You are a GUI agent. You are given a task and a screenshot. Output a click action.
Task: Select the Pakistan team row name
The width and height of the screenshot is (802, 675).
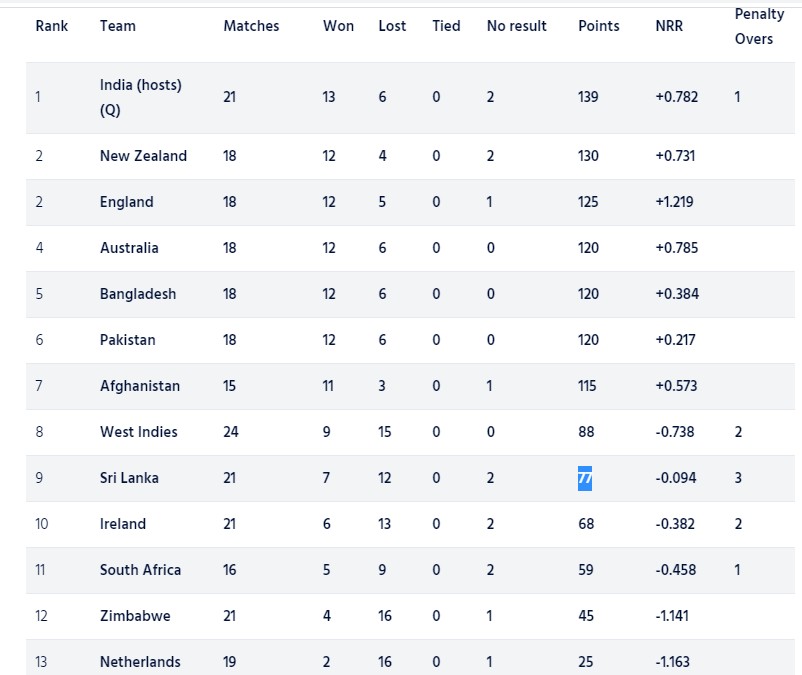coord(127,340)
